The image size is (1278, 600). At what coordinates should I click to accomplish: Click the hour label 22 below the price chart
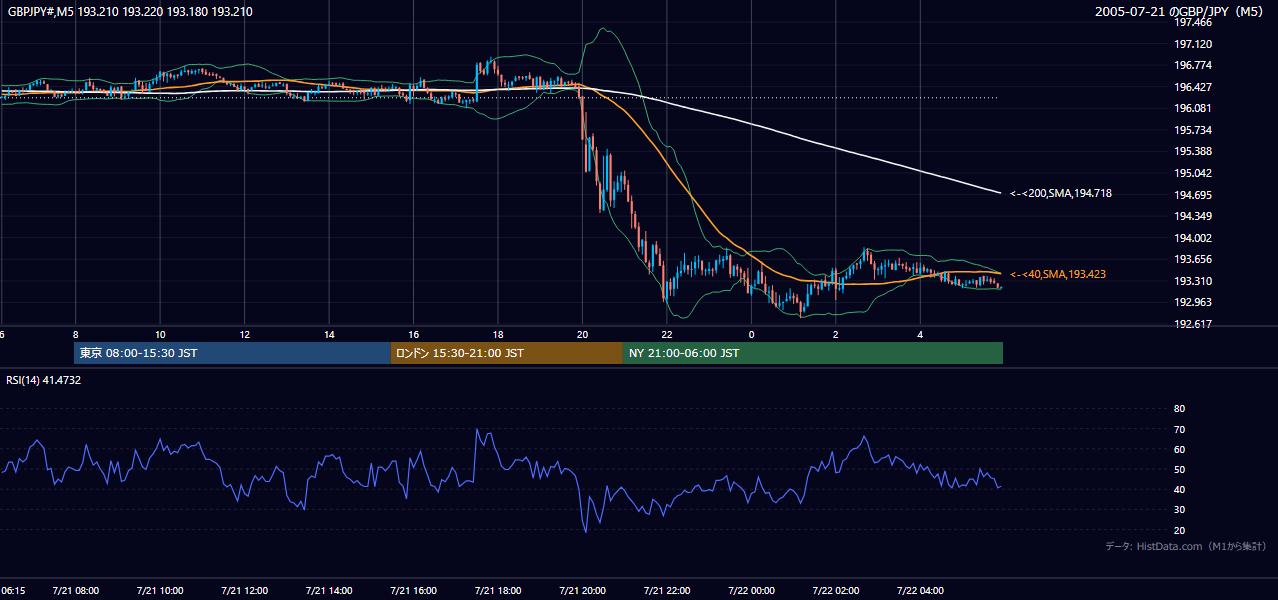pos(667,334)
